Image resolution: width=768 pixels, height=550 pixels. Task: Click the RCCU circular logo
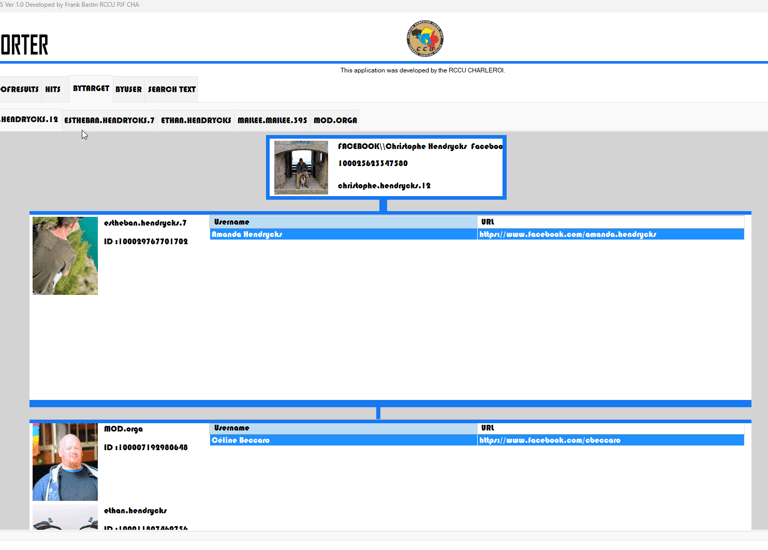[425, 38]
